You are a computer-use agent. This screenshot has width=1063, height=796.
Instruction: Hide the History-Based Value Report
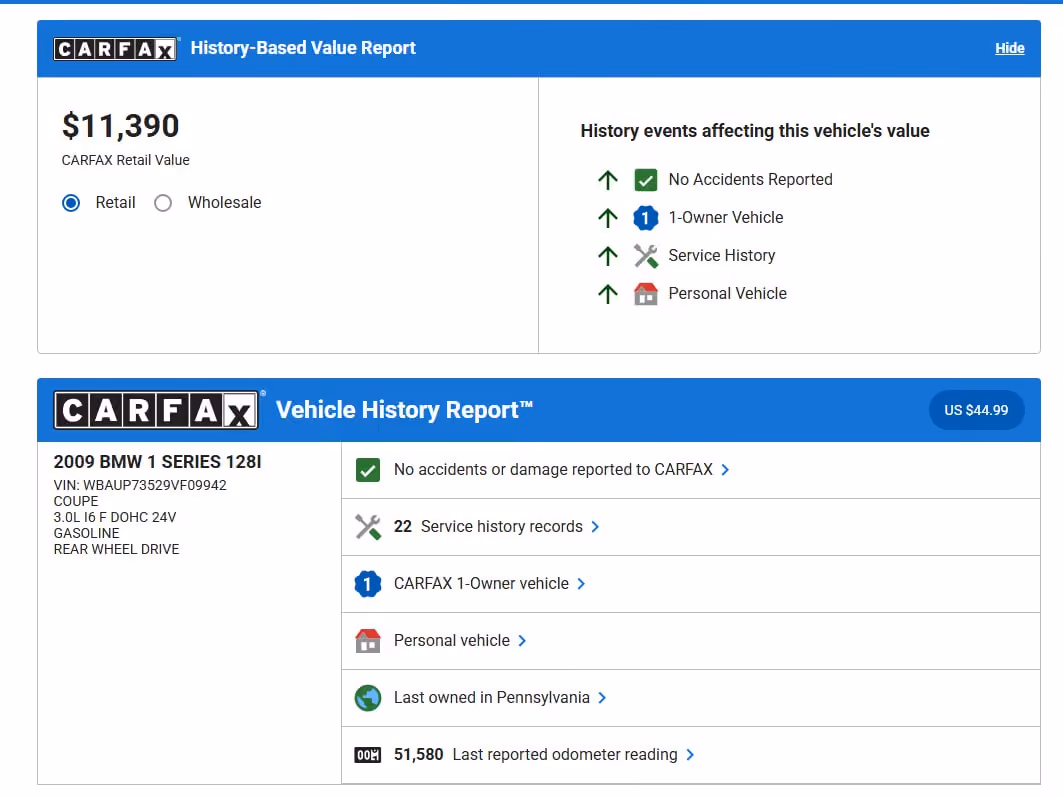click(x=1009, y=48)
